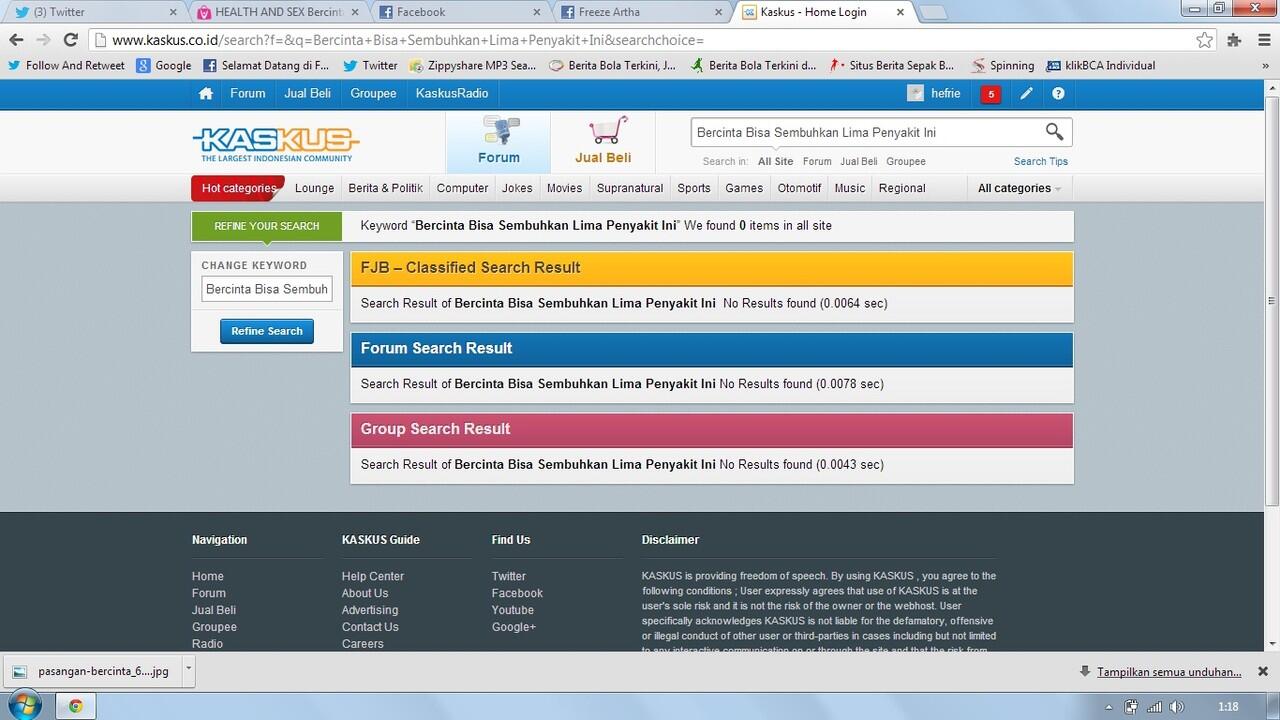Open the Berita & Politik category
Screen dimensions: 1280x720
click(385, 188)
